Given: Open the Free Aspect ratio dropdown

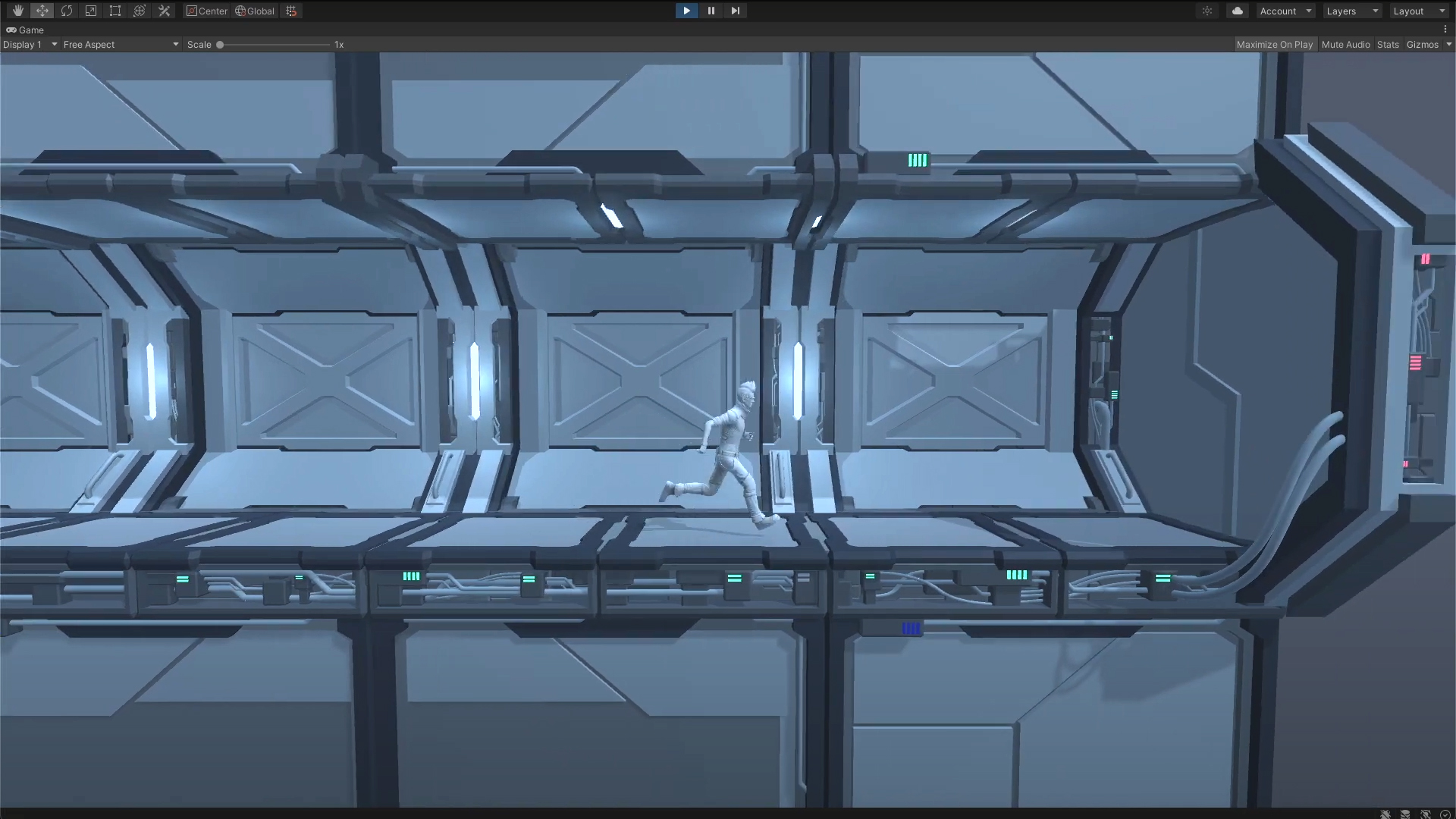Looking at the screenshot, I should [x=121, y=45].
